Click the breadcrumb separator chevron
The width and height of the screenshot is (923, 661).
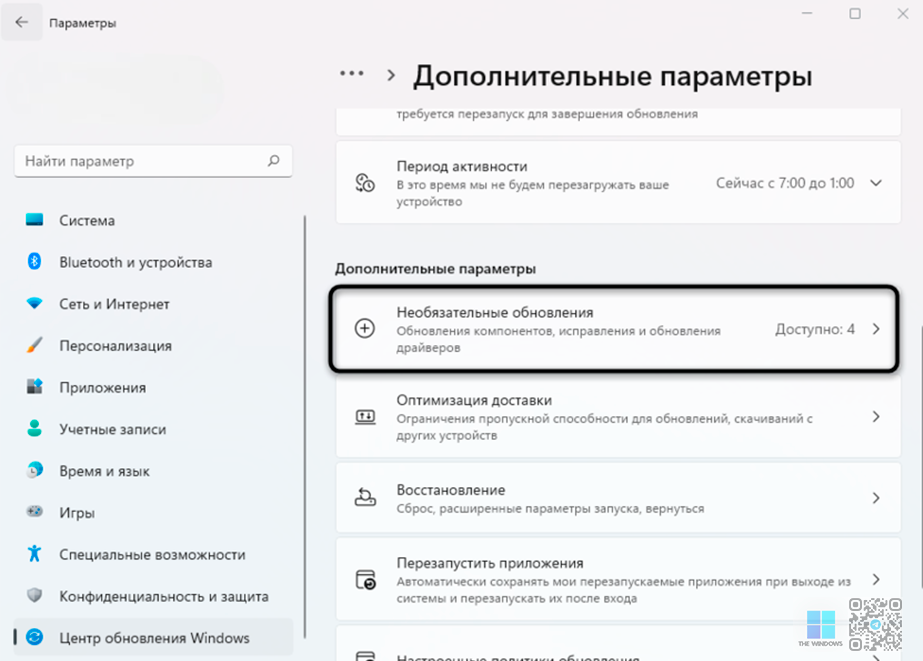[x=391, y=75]
